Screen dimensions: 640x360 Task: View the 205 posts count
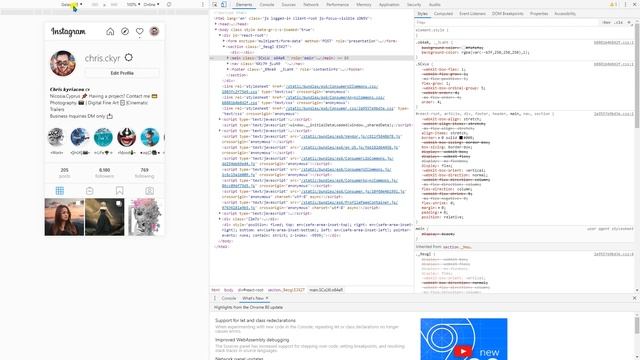click(x=64, y=173)
